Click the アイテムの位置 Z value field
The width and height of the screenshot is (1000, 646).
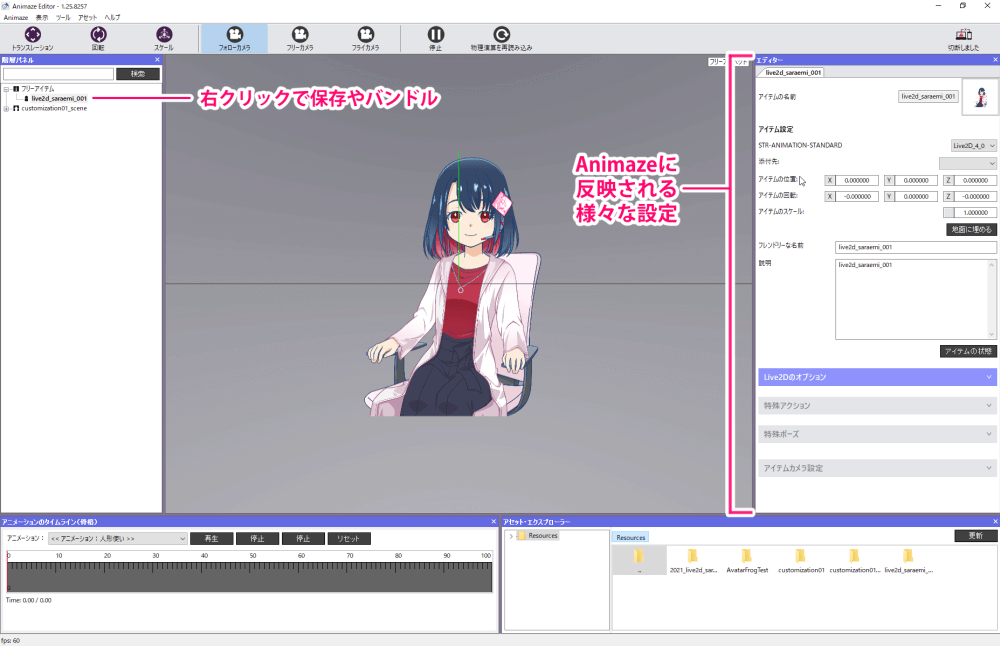(975, 180)
